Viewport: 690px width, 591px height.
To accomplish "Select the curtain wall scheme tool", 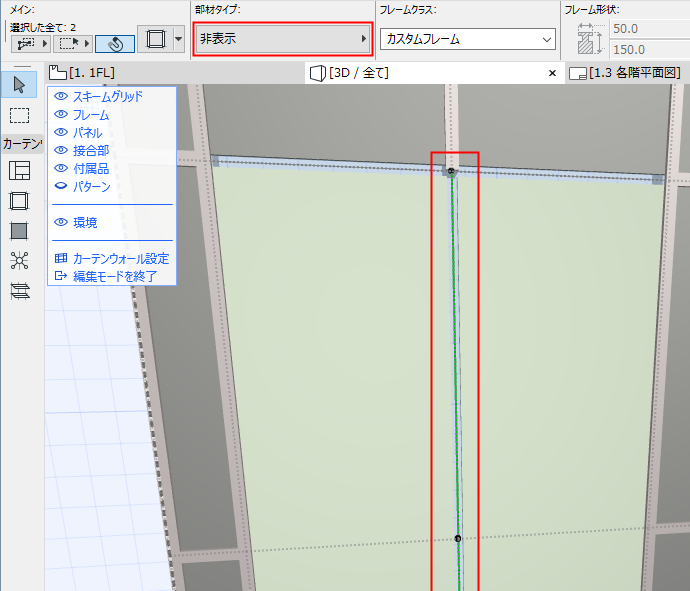I will point(19,170).
